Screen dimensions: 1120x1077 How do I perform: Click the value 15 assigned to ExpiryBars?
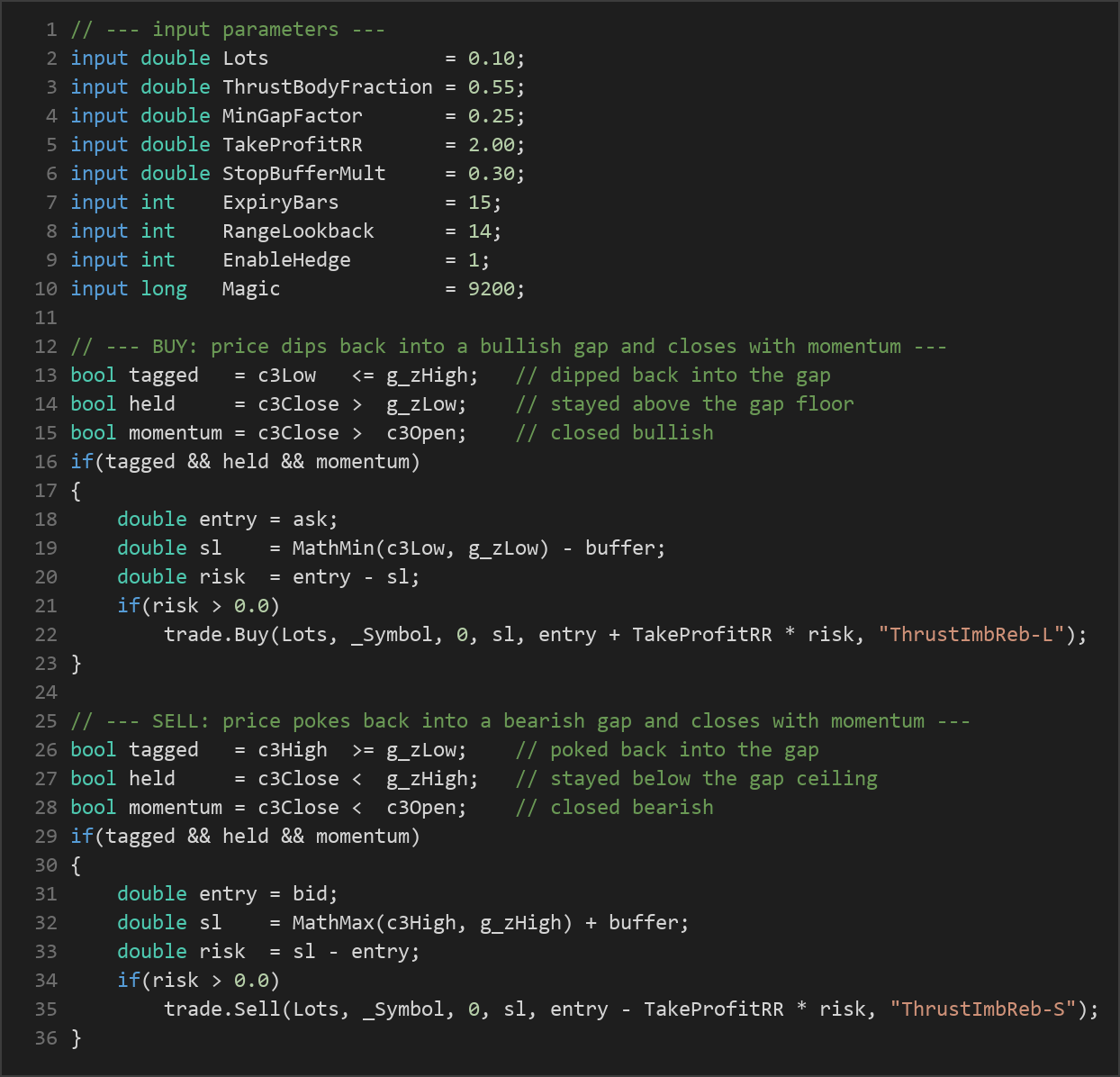[480, 203]
